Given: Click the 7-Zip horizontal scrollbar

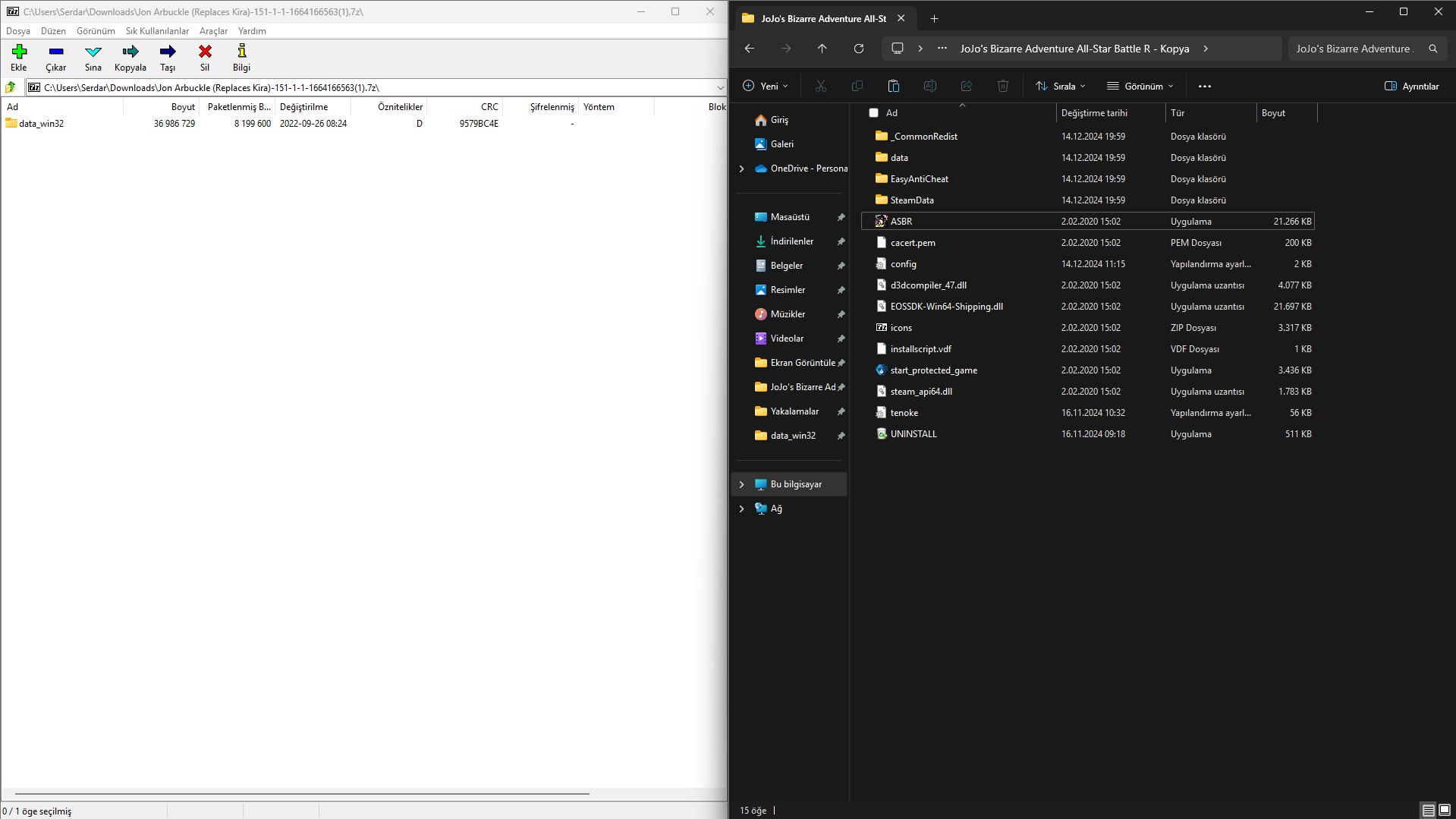Looking at the screenshot, I should click(x=302, y=794).
